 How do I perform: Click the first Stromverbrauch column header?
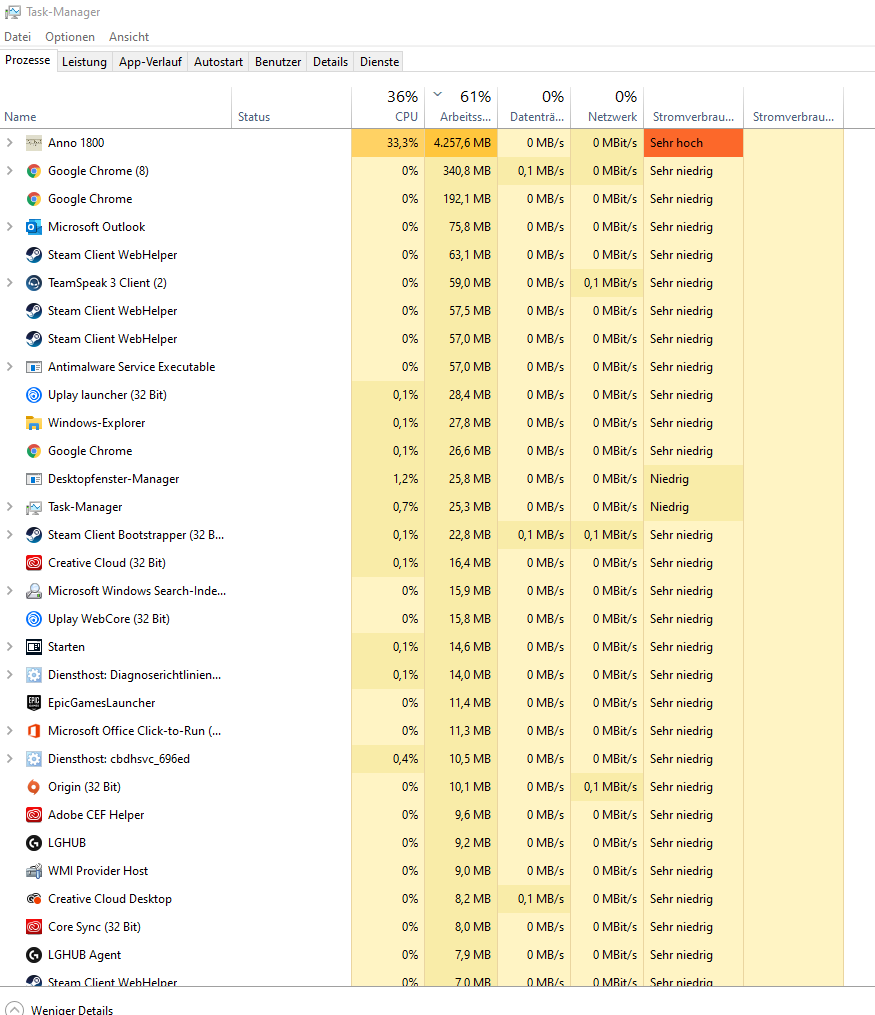[x=693, y=107]
